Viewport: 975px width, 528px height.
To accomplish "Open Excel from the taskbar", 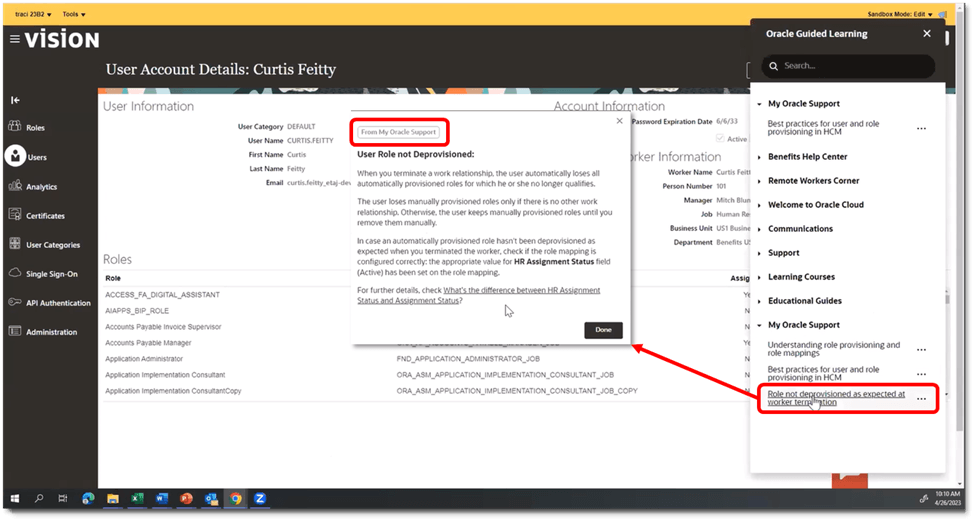I will click(137, 498).
